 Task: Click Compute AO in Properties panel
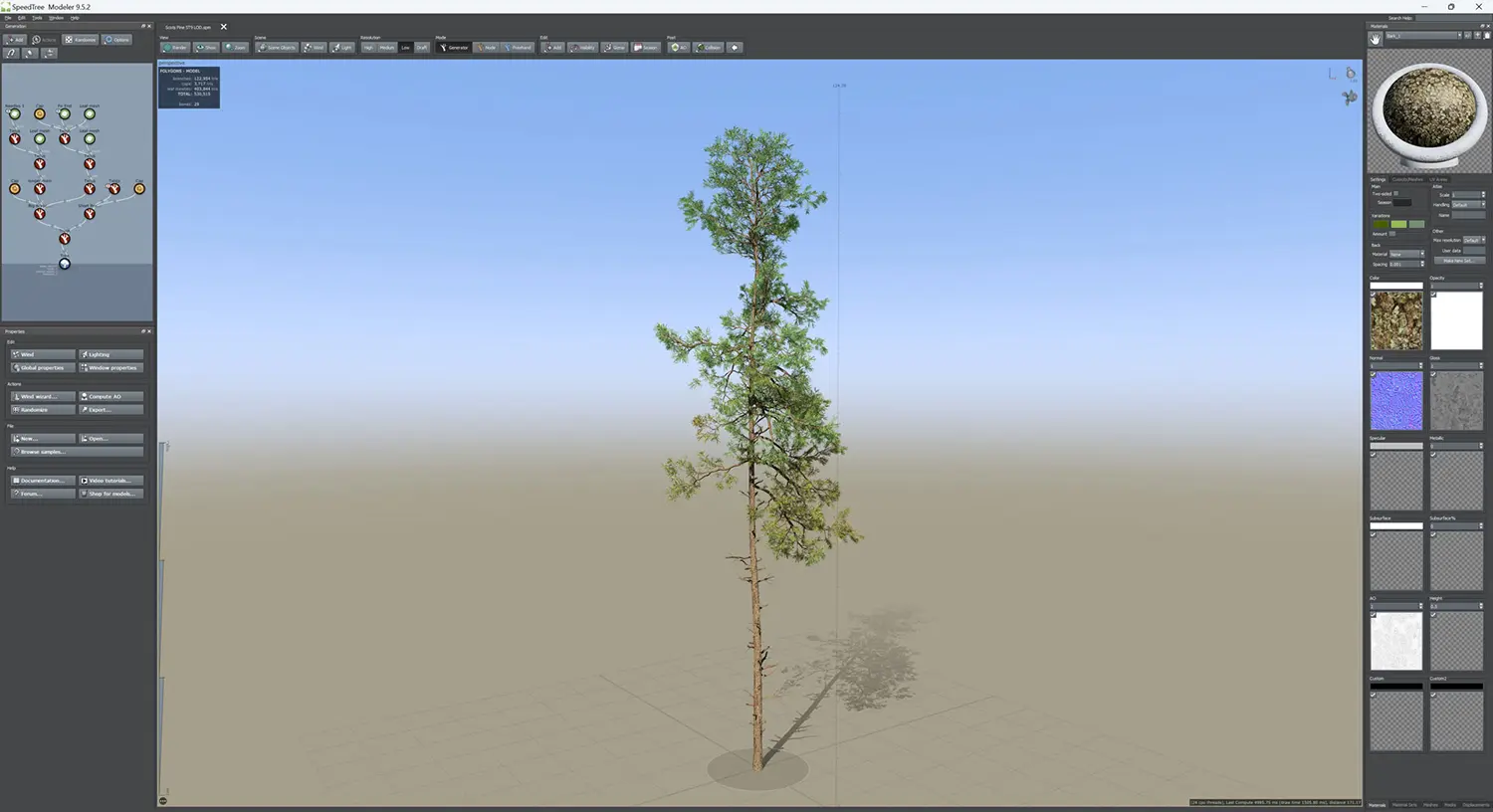click(x=110, y=396)
